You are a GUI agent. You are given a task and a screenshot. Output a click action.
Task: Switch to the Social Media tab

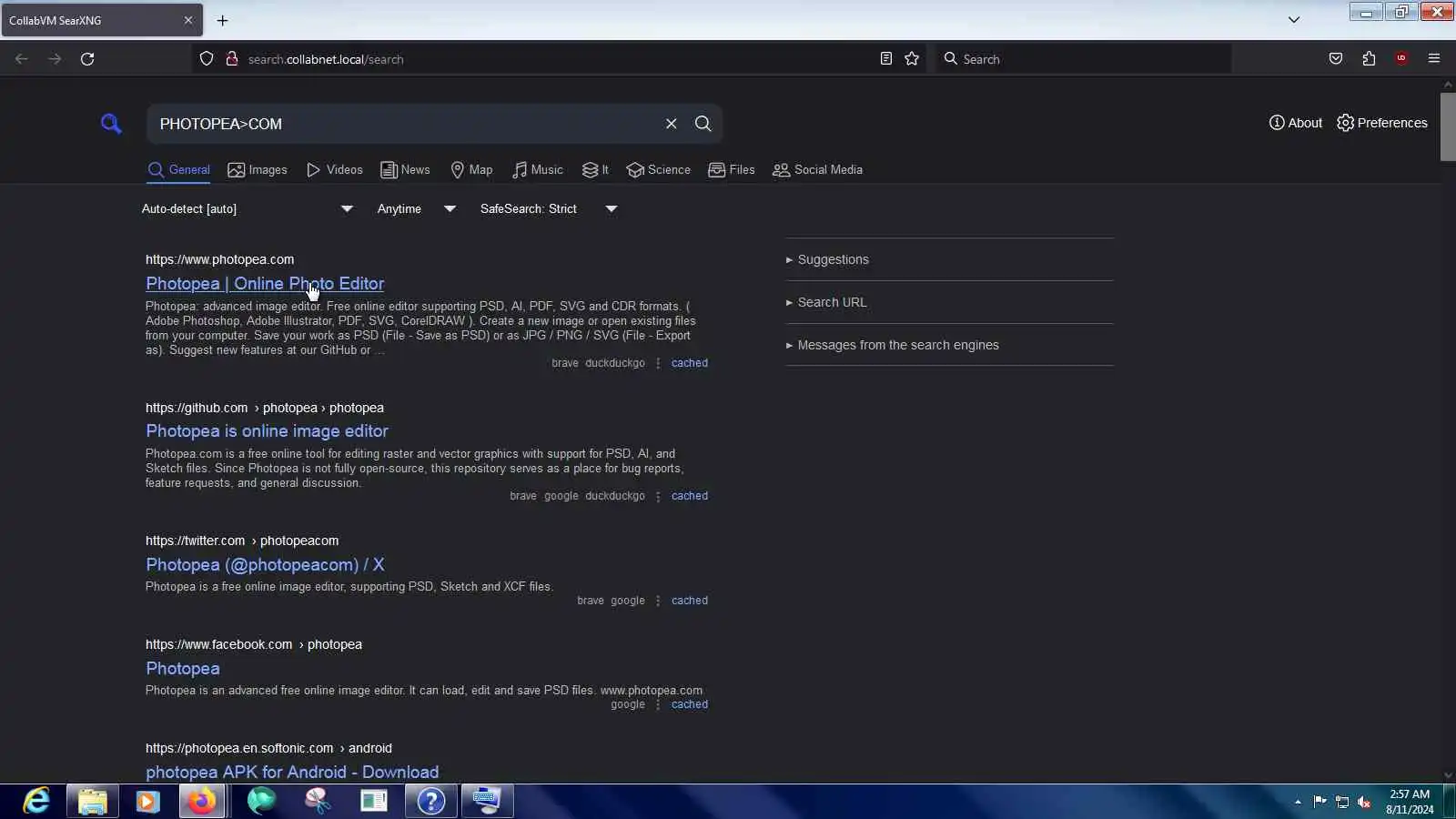tap(817, 170)
